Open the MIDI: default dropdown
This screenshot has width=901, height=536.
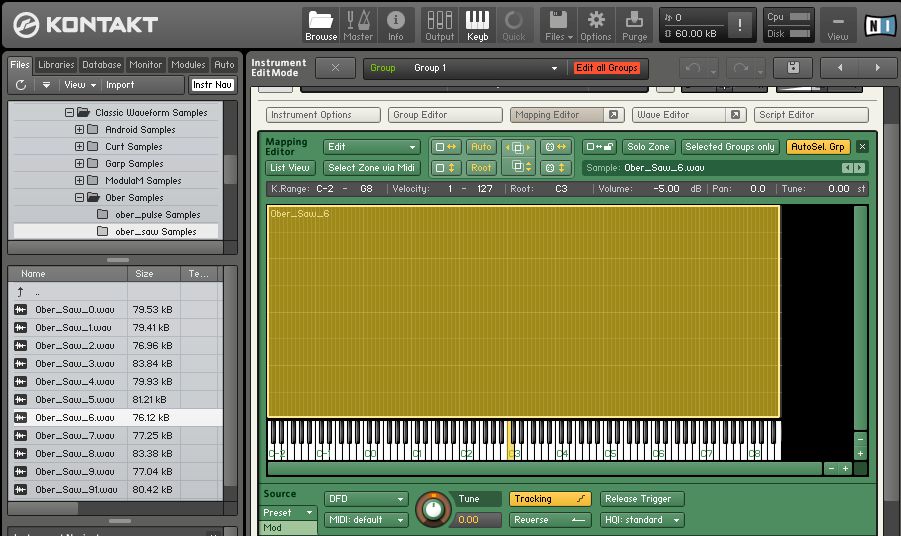366,520
